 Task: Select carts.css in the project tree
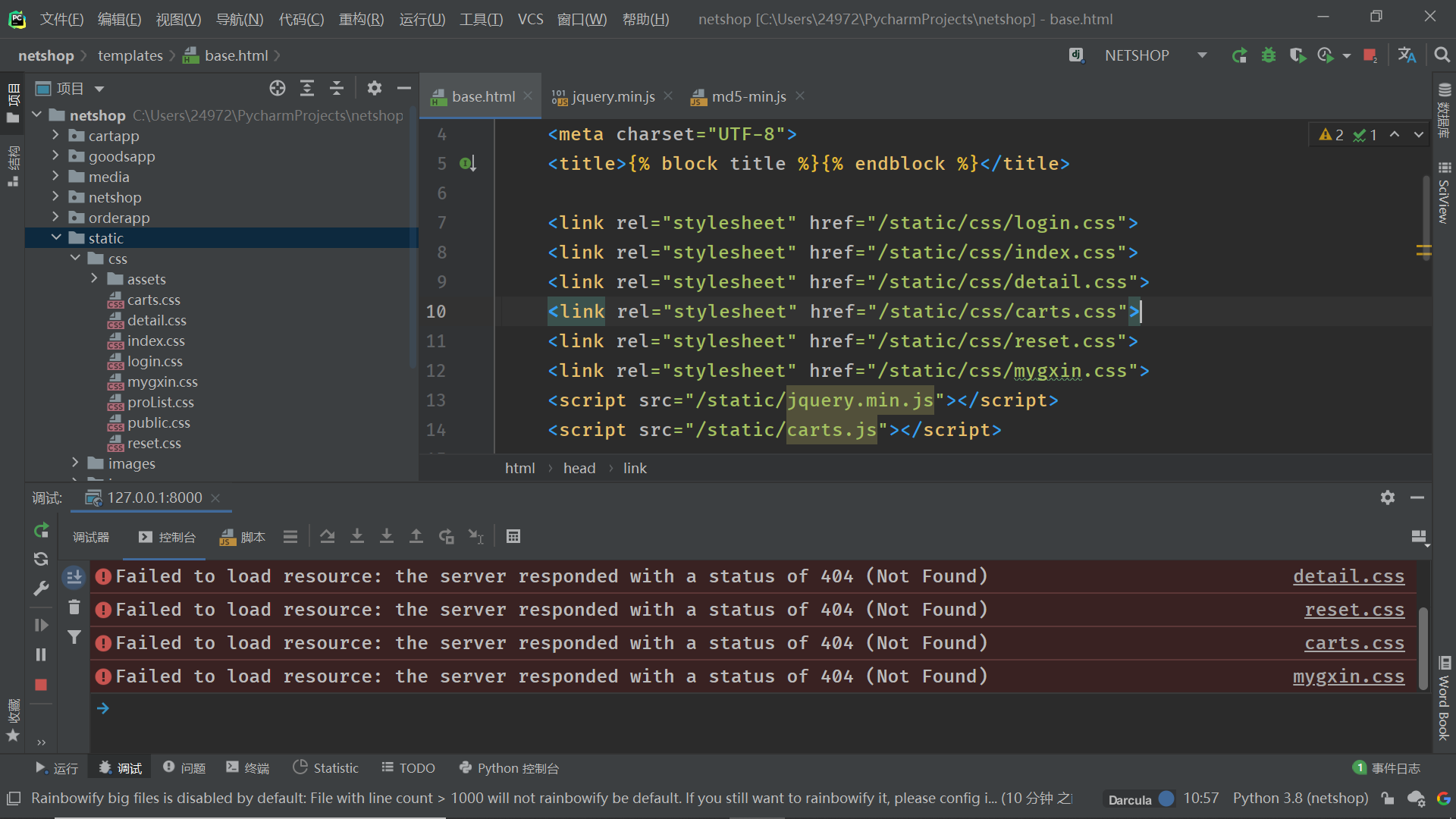tap(153, 300)
